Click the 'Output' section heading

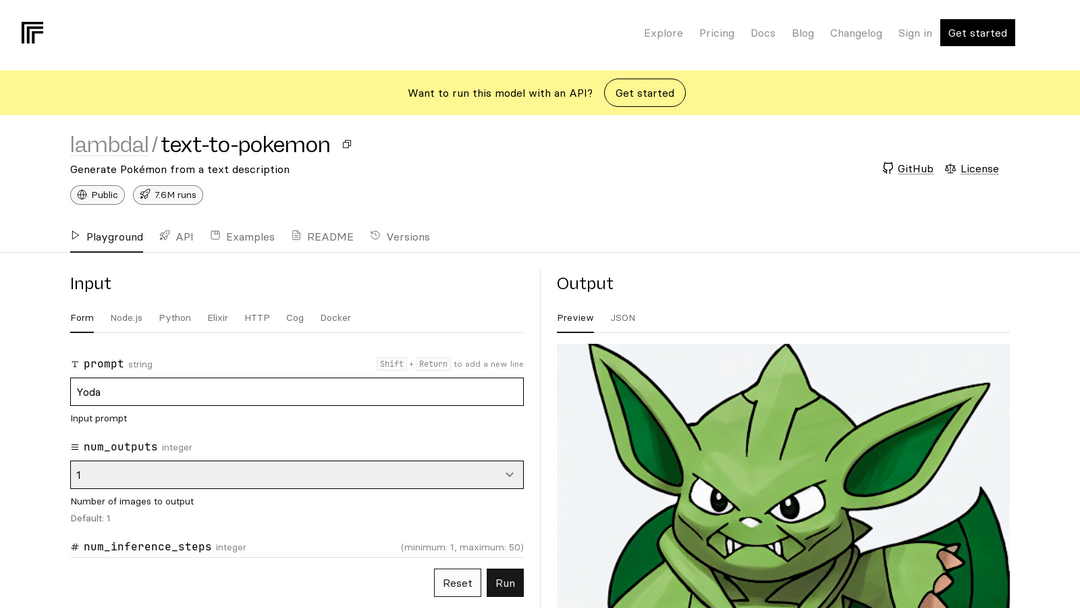(585, 284)
